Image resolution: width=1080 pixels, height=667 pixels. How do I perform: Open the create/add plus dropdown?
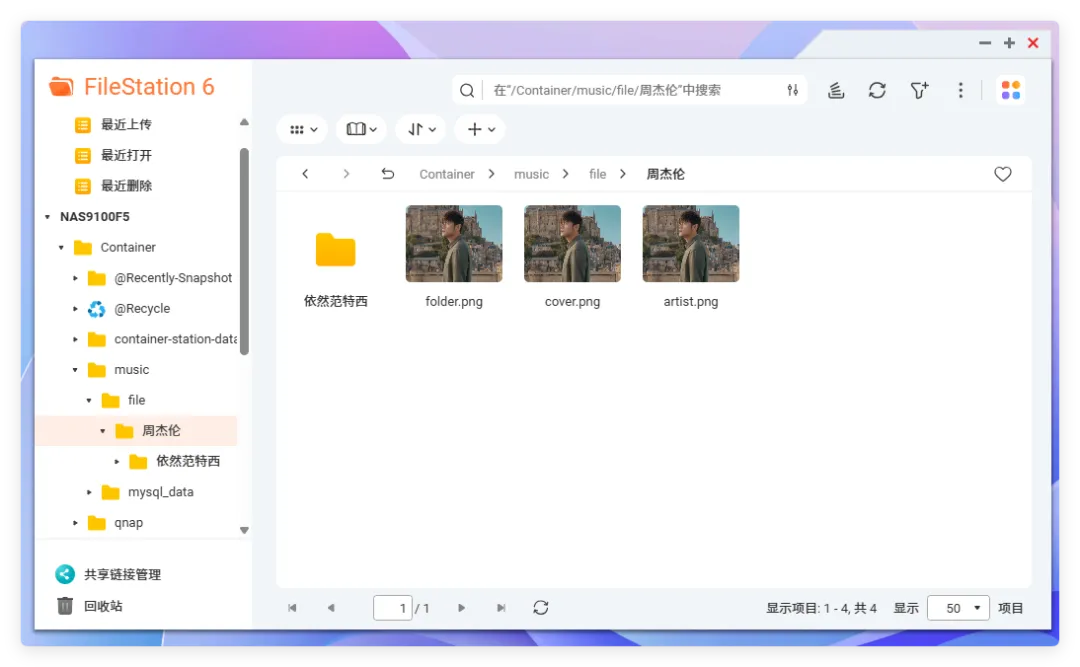pyautogui.click(x=481, y=130)
